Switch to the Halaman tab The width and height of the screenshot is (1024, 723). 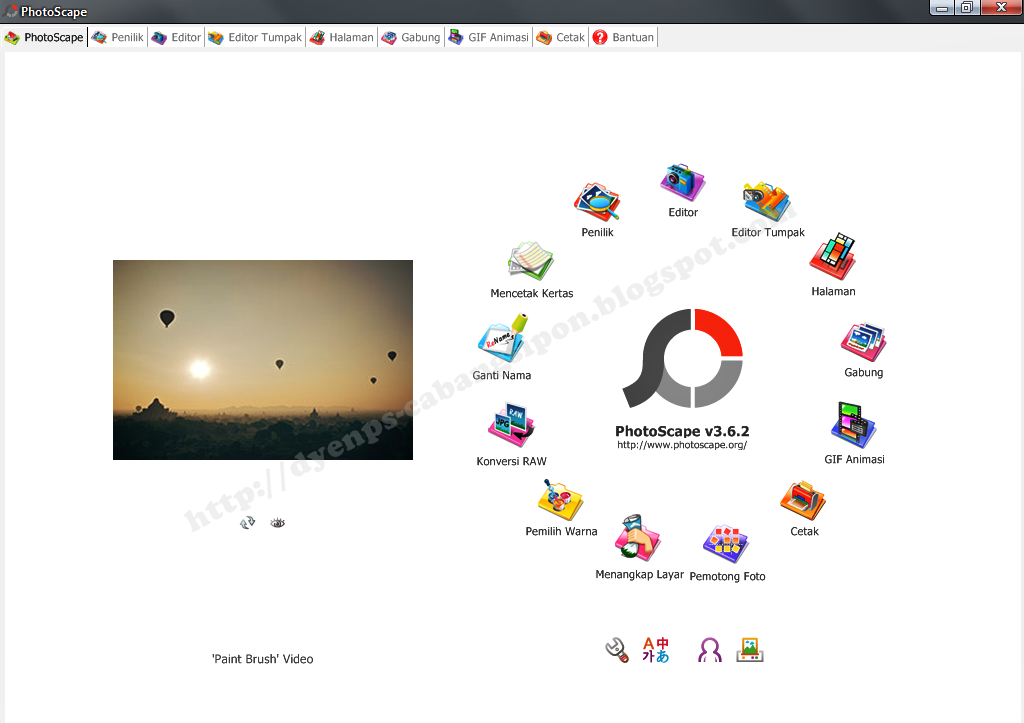[342, 37]
